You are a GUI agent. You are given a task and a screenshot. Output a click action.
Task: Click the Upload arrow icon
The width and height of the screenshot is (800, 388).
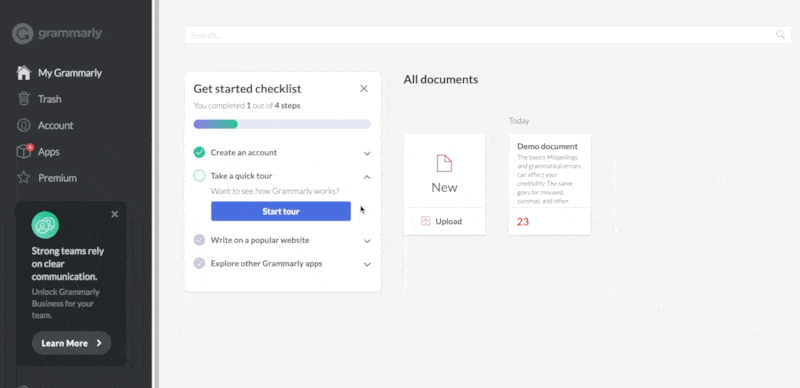[x=426, y=221]
